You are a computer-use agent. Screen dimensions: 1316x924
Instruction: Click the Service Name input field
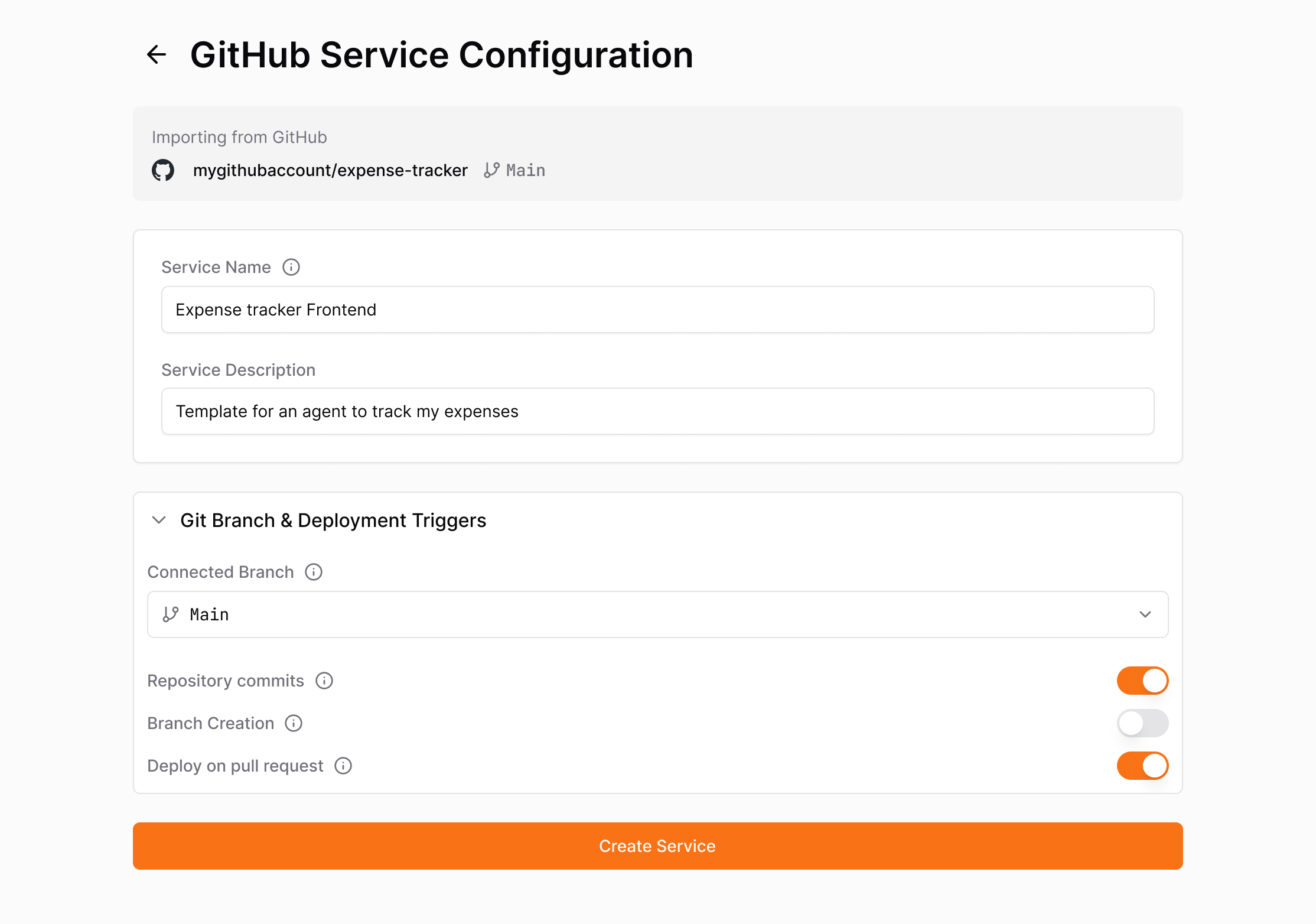pyautogui.click(x=657, y=310)
